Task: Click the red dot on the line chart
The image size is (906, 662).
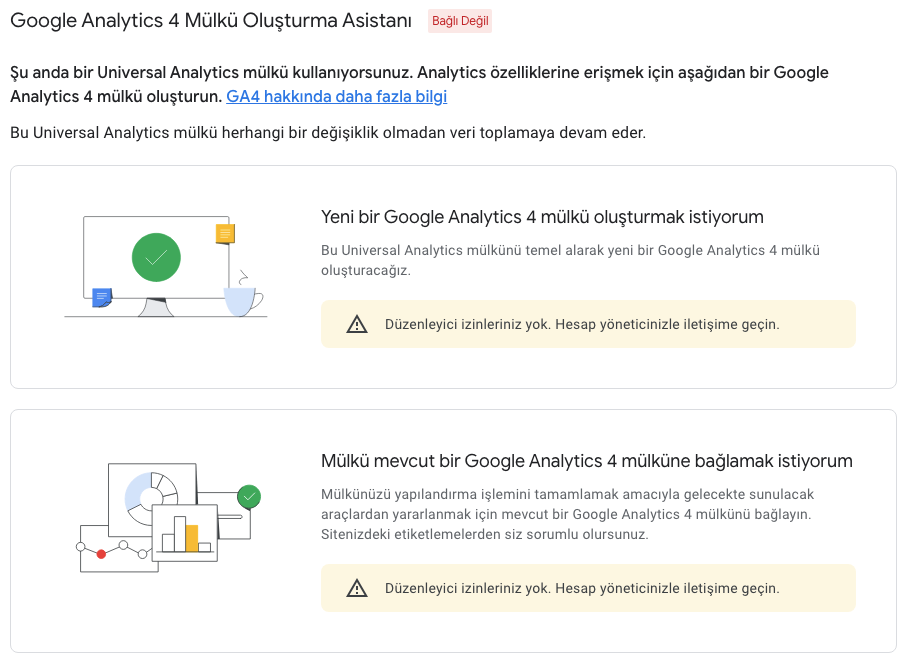Action: click(101, 553)
